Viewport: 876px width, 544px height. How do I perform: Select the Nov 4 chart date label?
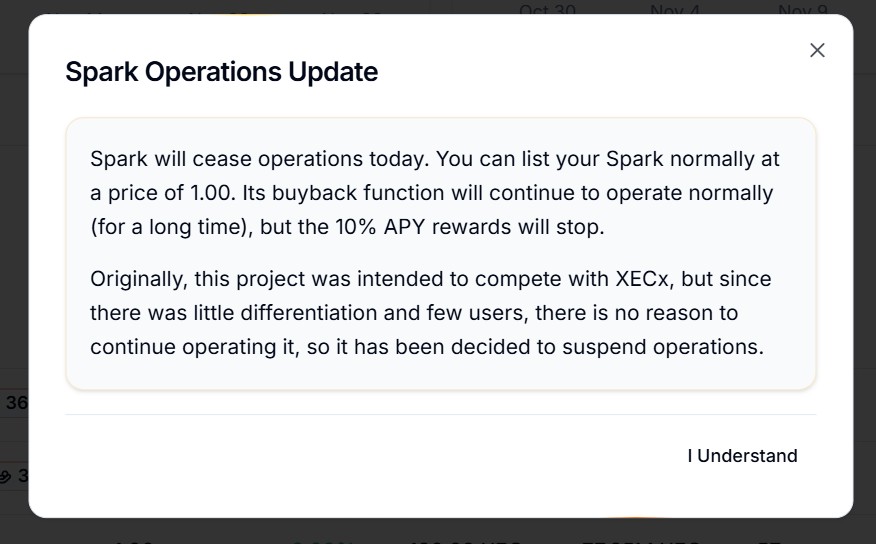[x=675, y=9]
